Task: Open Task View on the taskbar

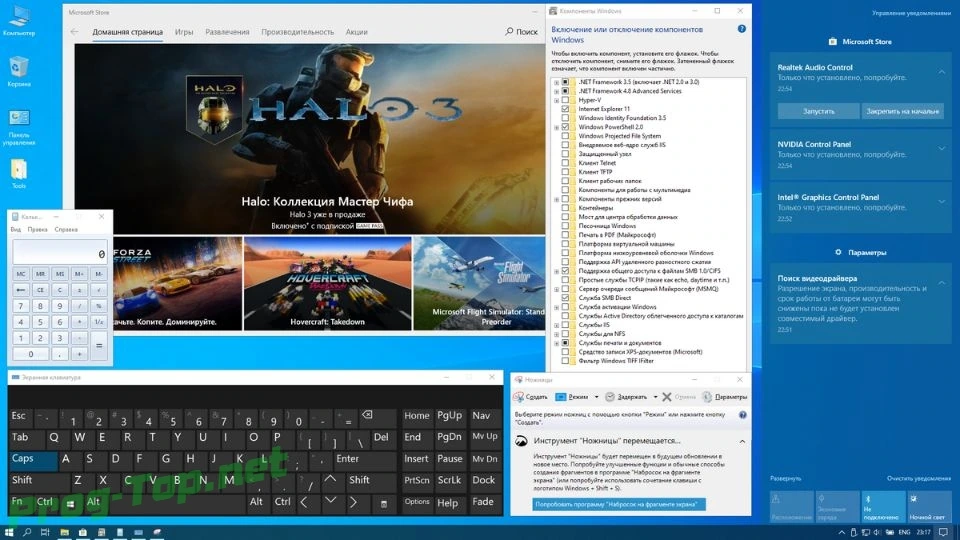Action: coord(45,532)
